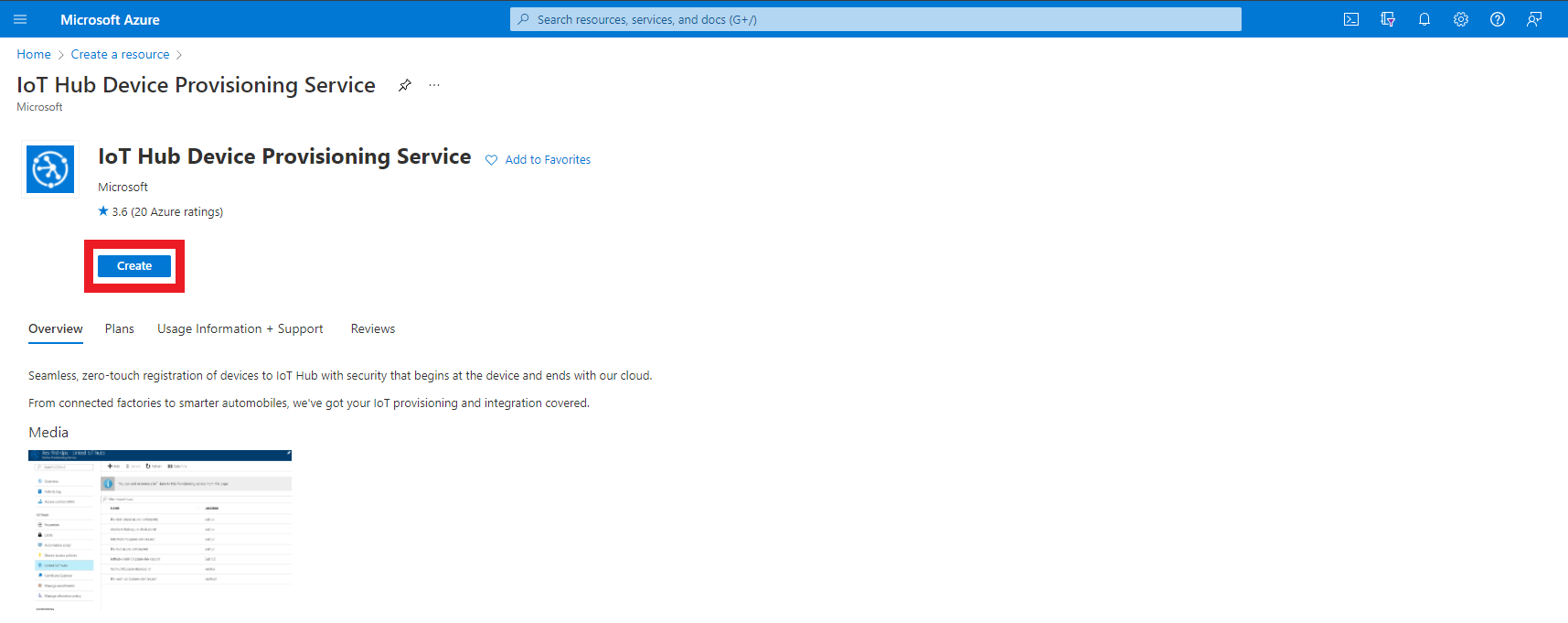Click the Microsoft publisher text under the product heading

point(123,187)
